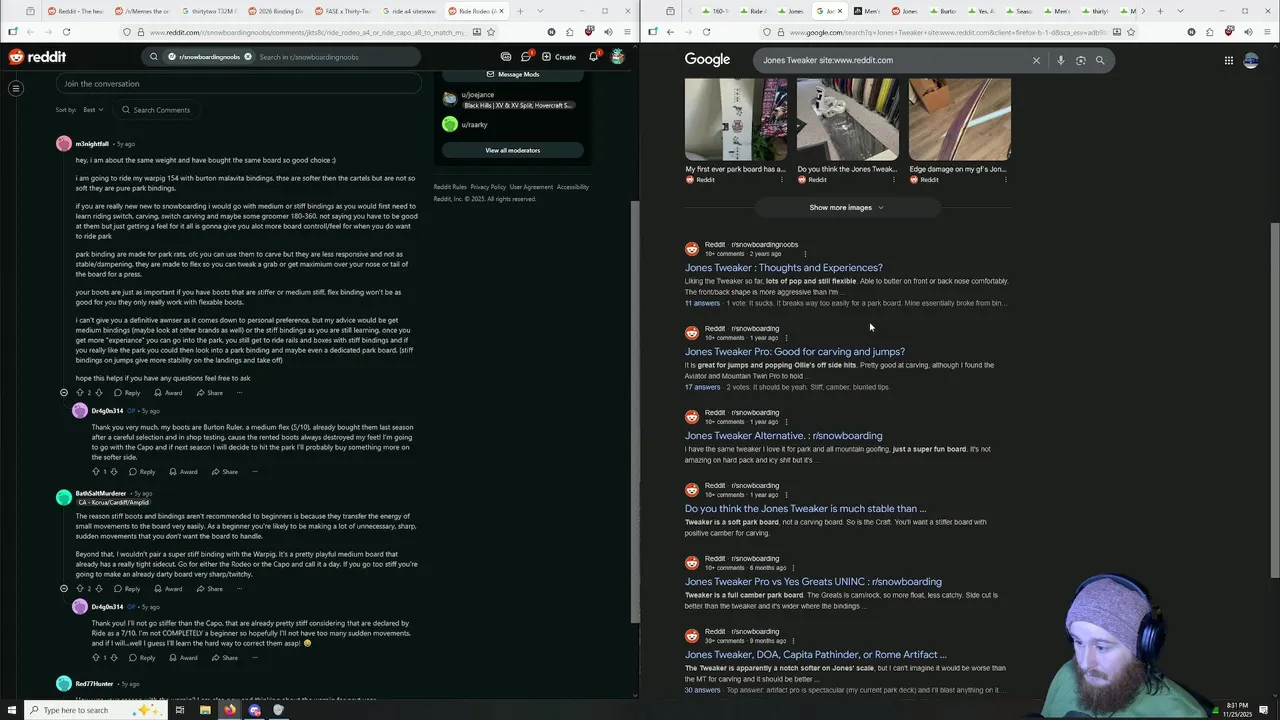Downvote m3nightfall's comment

98,393
